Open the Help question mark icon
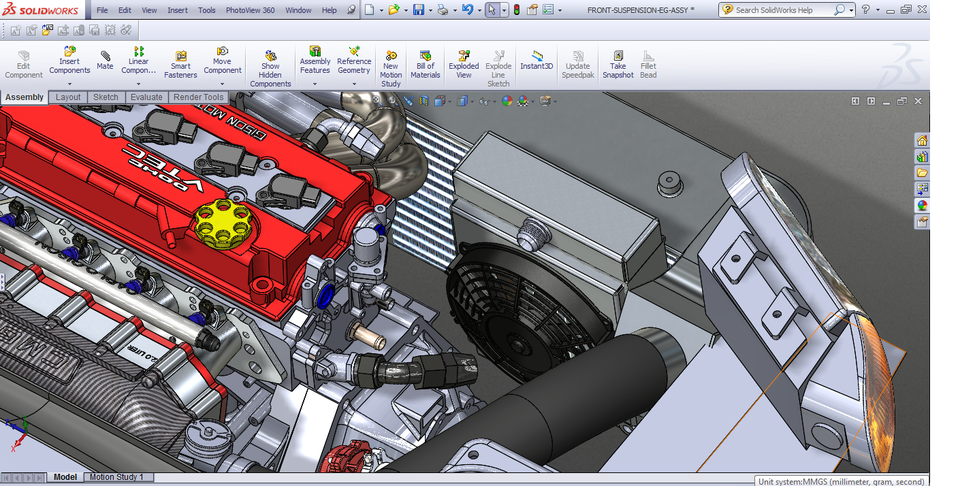The image size is (960, 486). pos(866,10)
